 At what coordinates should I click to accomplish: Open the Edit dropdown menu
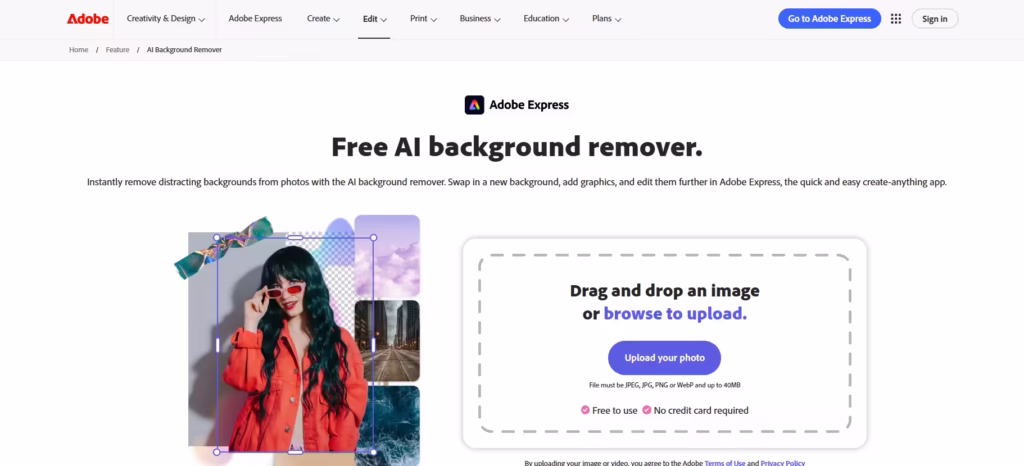375,19
